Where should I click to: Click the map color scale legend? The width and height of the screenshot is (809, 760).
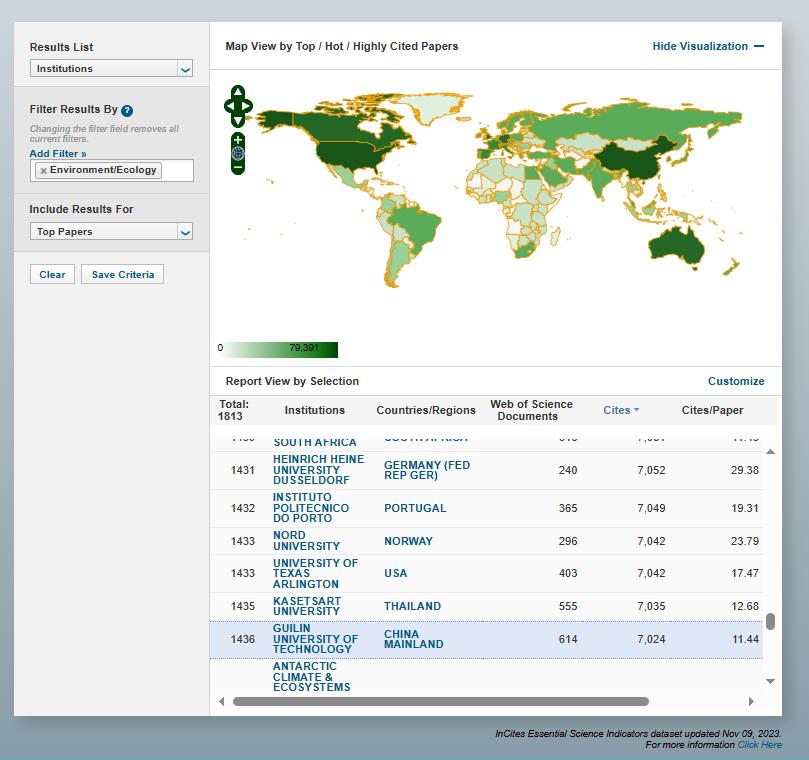pyautogui.click(x=280, y=349)
